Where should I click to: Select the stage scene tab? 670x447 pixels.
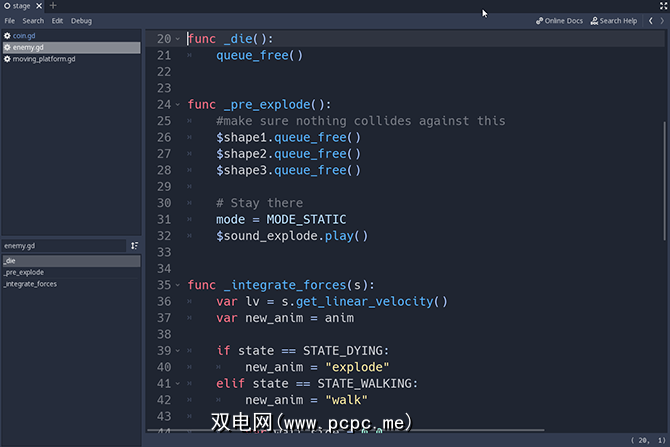point(18,6)
